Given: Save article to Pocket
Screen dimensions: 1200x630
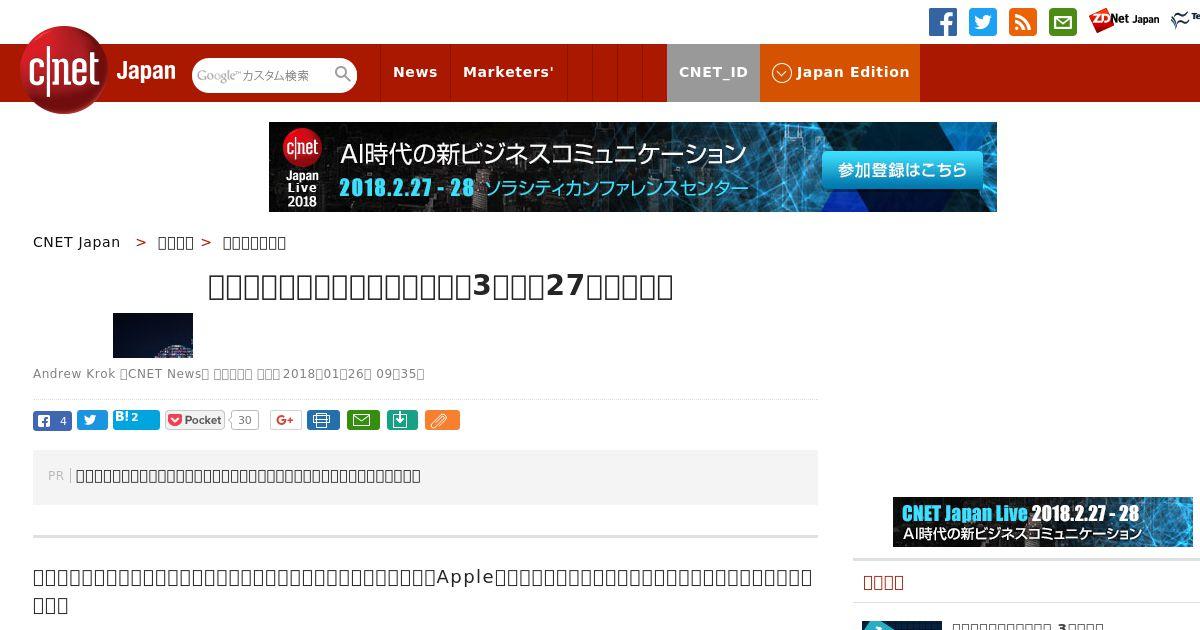Looking at the screenshot, I should click(x=195, y=421).
